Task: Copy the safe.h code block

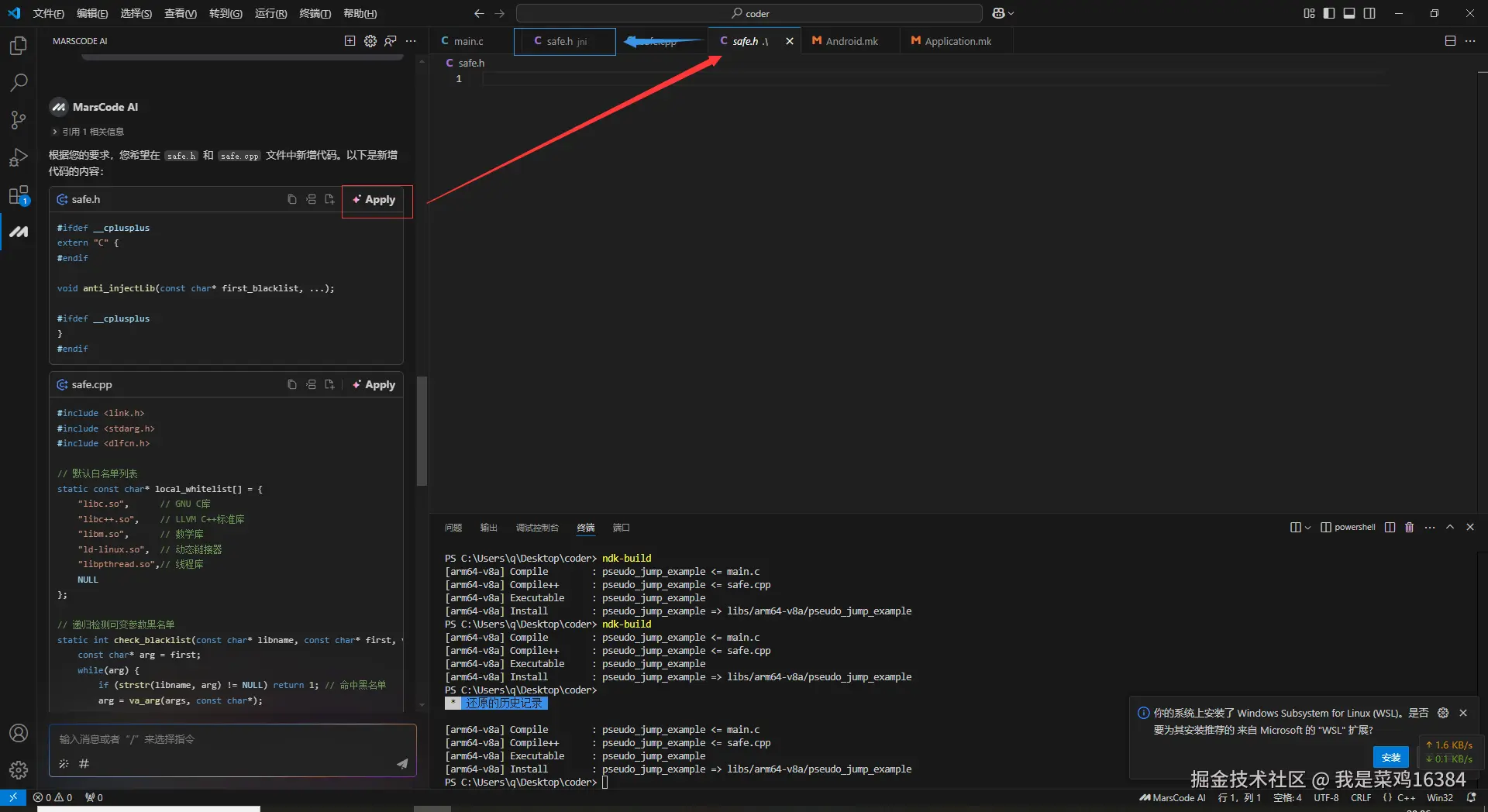Action: click(292, 199)
